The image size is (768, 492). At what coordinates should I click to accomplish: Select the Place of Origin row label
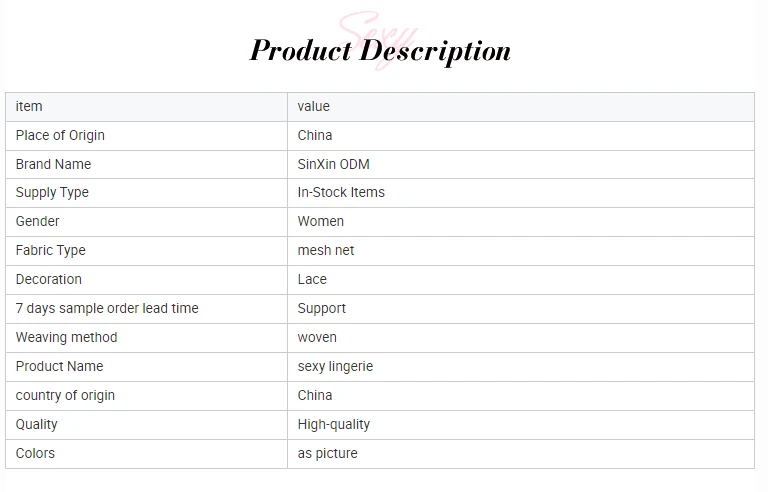(60, 135)
